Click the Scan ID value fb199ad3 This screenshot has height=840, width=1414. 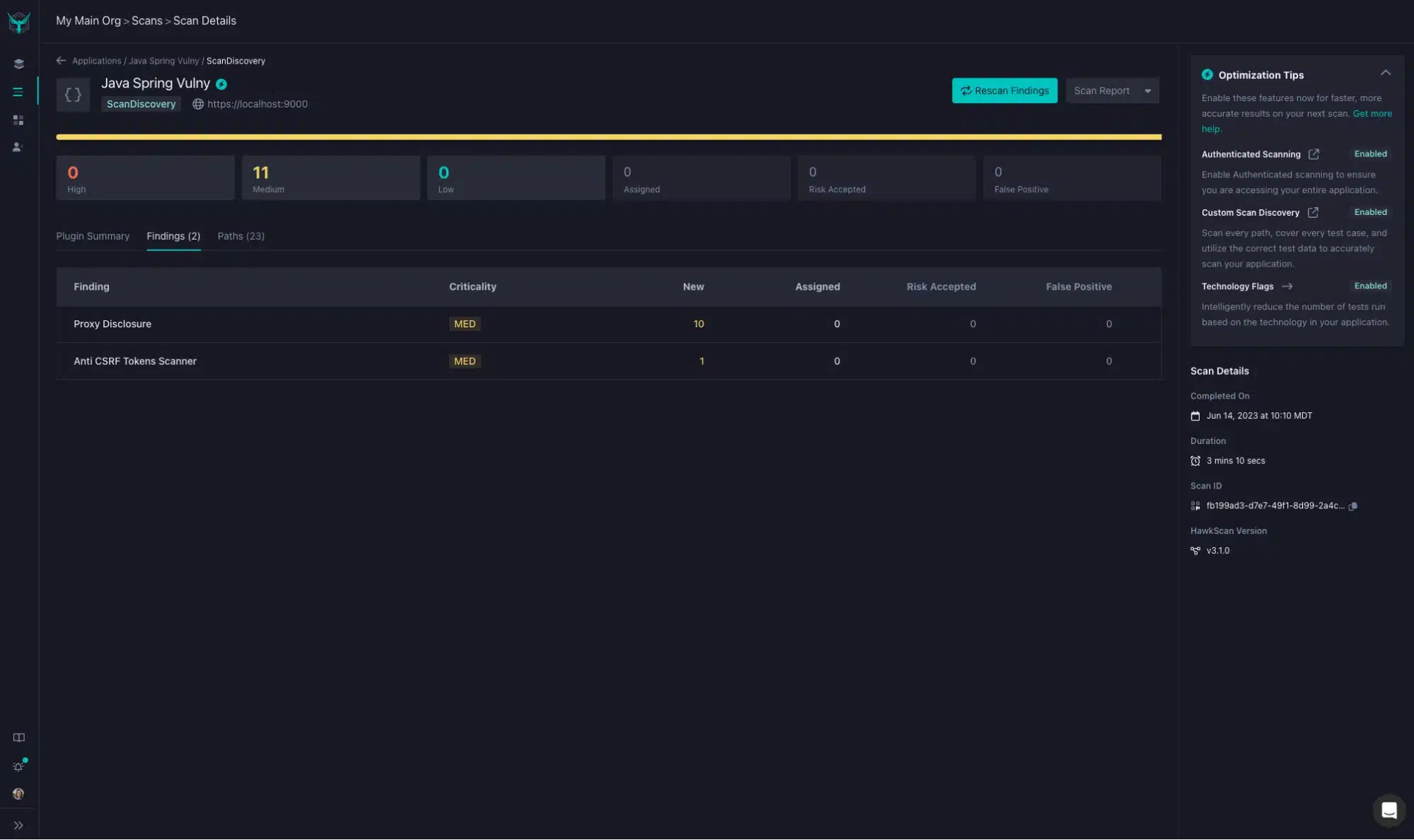point(1275,506)
